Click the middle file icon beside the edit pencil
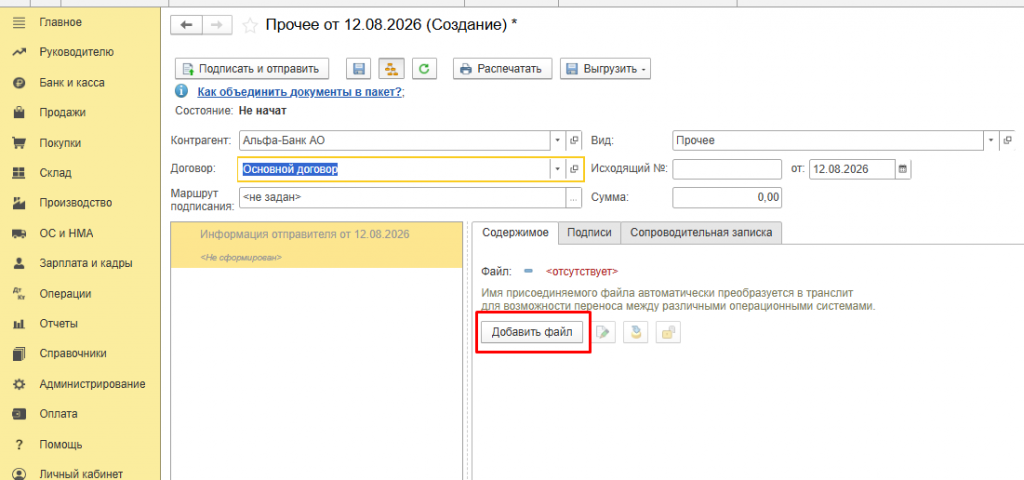This screenshot has height=480, width=1024. pos(635,333)
